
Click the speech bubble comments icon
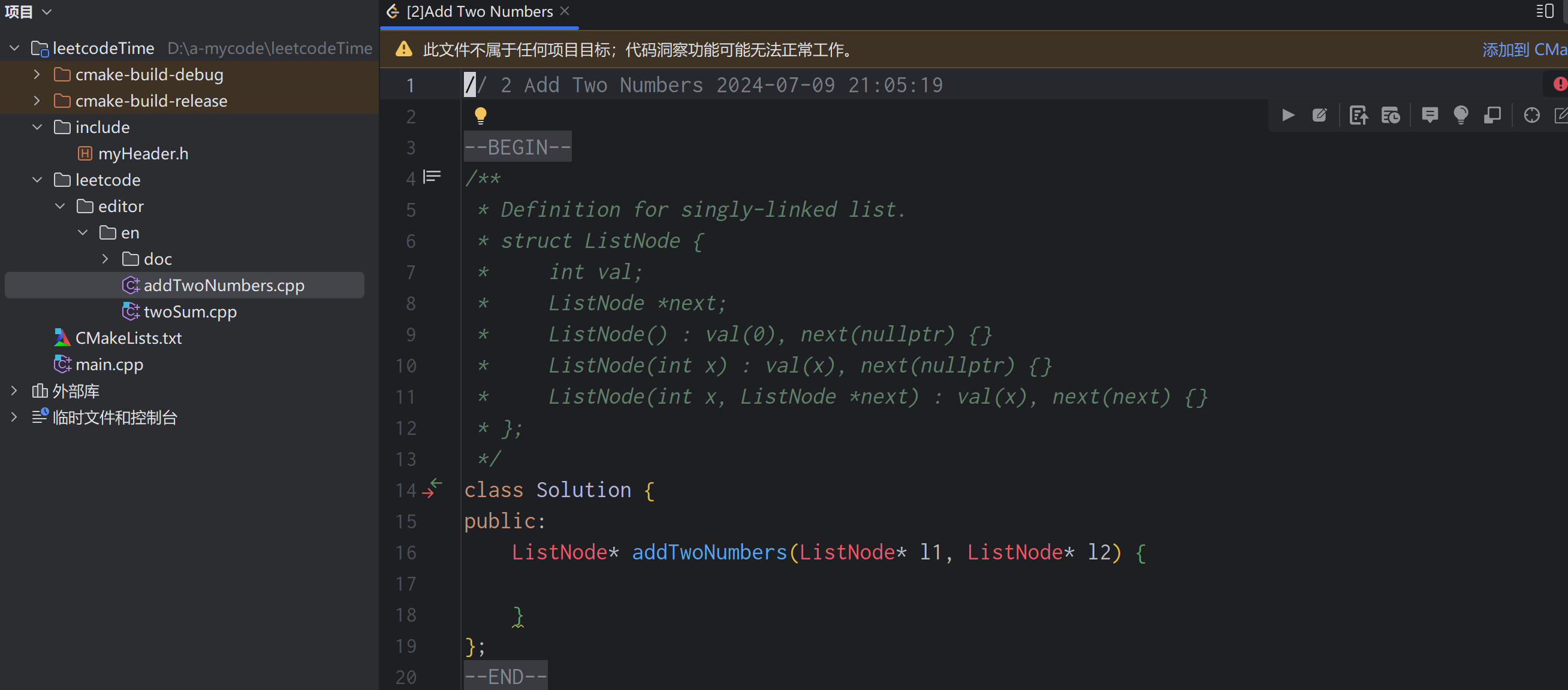[x=1429, y=115]
